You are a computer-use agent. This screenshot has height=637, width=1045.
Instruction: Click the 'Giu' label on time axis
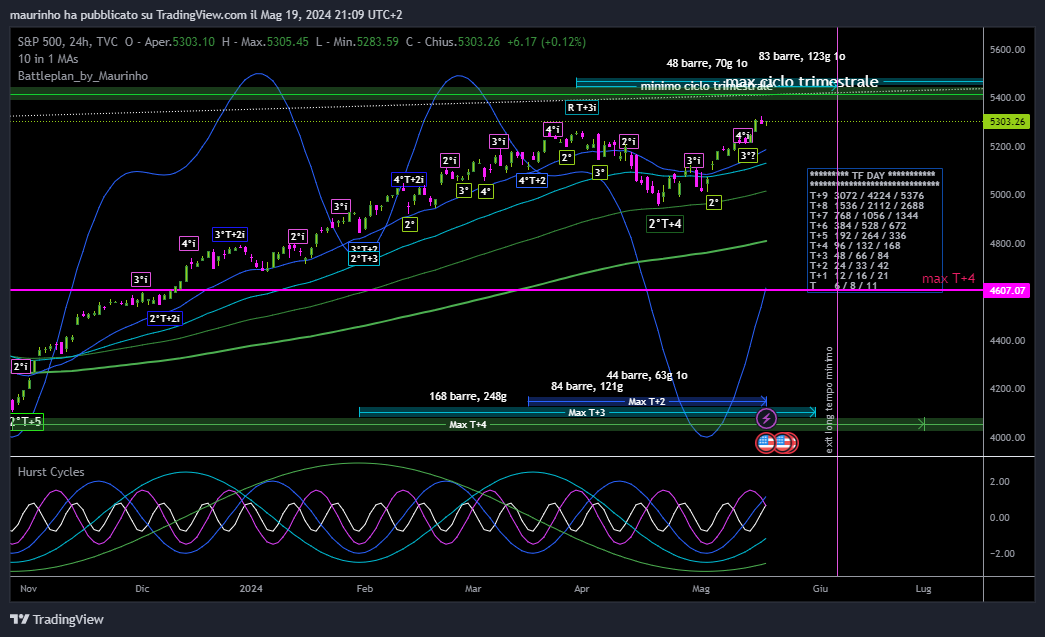pyautogui.click(x=820, y=589)
